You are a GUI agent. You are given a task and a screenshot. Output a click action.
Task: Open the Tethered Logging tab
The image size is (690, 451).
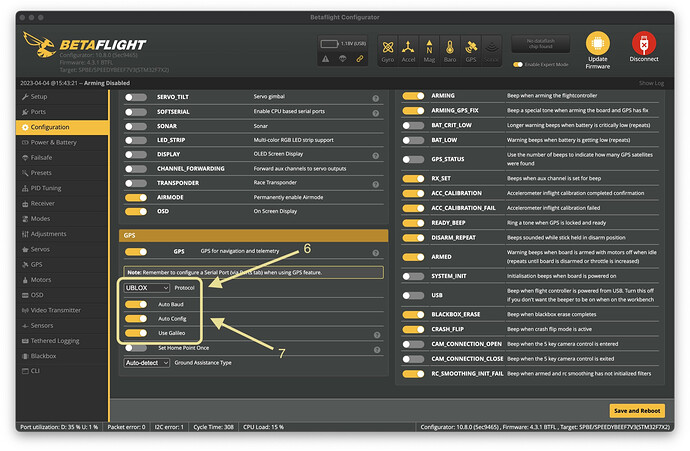pyautogui.click(x=62, y=341)
